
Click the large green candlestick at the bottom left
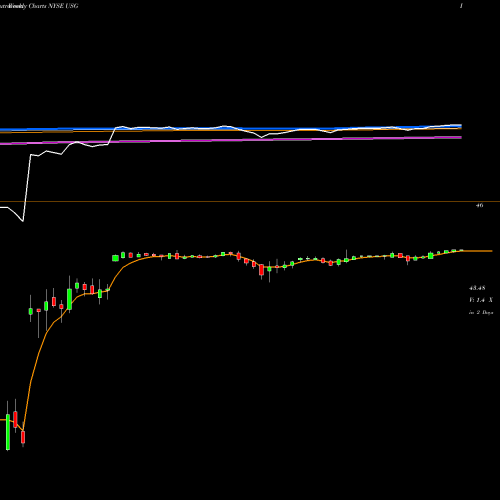8,431
